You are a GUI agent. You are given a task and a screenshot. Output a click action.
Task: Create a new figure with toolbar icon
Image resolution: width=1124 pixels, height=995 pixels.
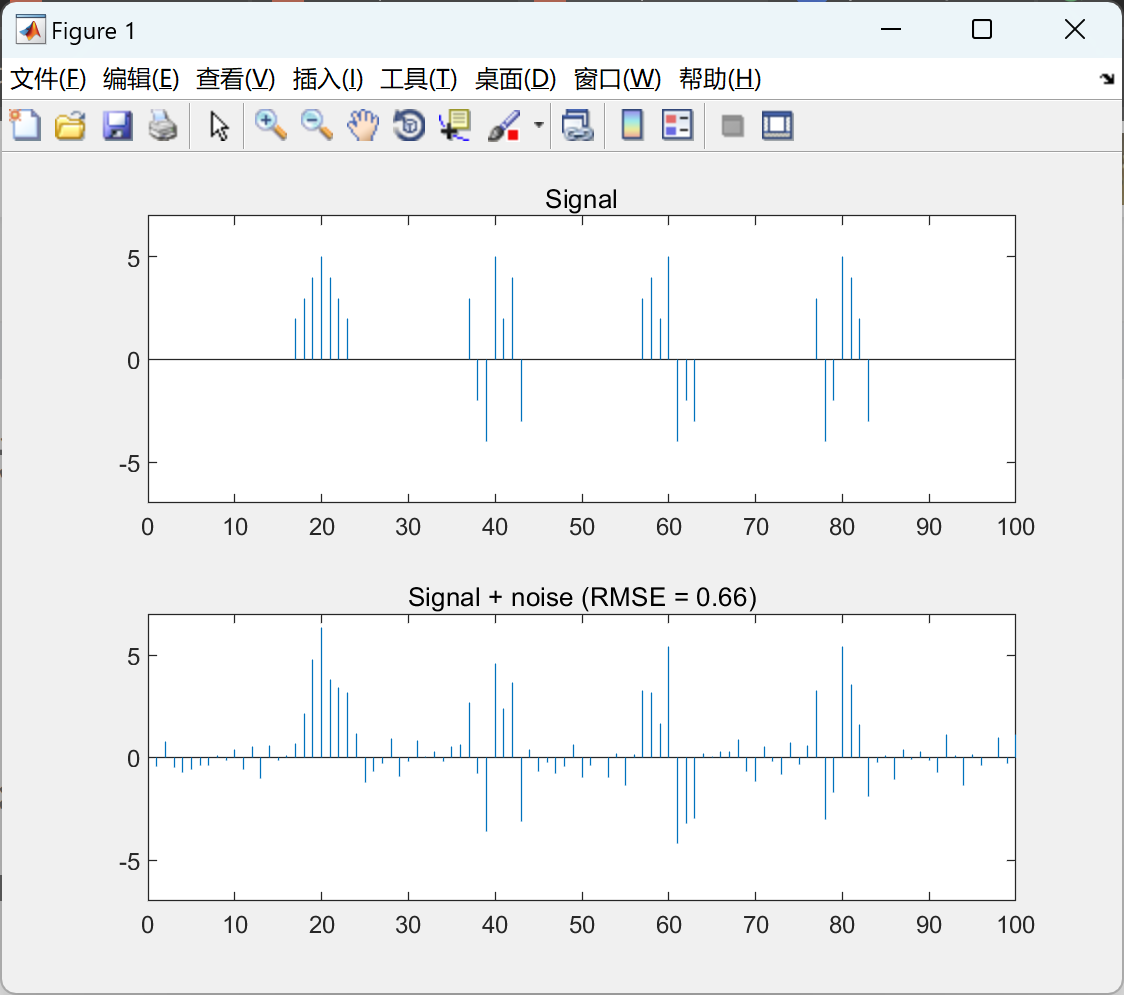coord(26,125)
